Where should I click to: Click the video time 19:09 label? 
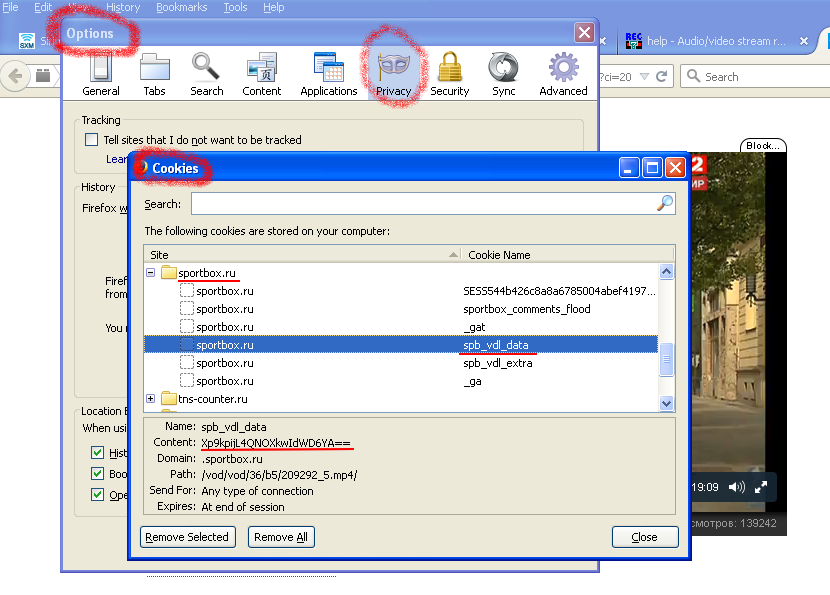[706, 487]
